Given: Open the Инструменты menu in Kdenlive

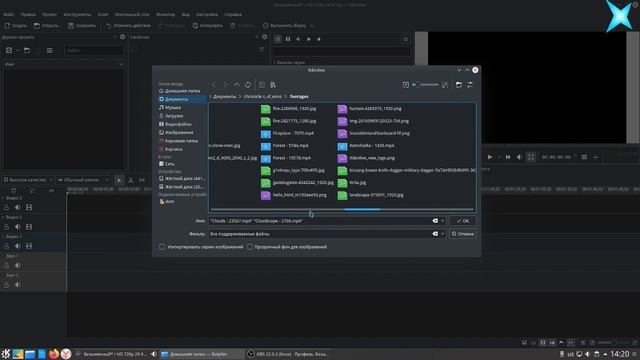Looking at the screenshot, I should [77, 14].
